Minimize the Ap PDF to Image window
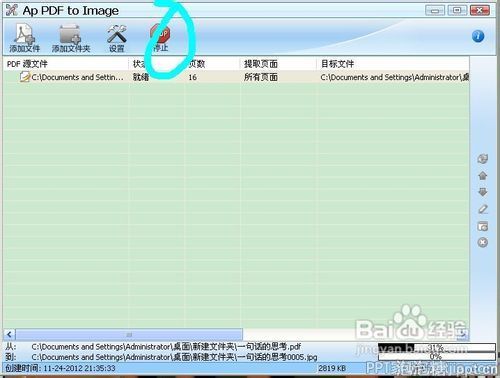 coord(435,10)
